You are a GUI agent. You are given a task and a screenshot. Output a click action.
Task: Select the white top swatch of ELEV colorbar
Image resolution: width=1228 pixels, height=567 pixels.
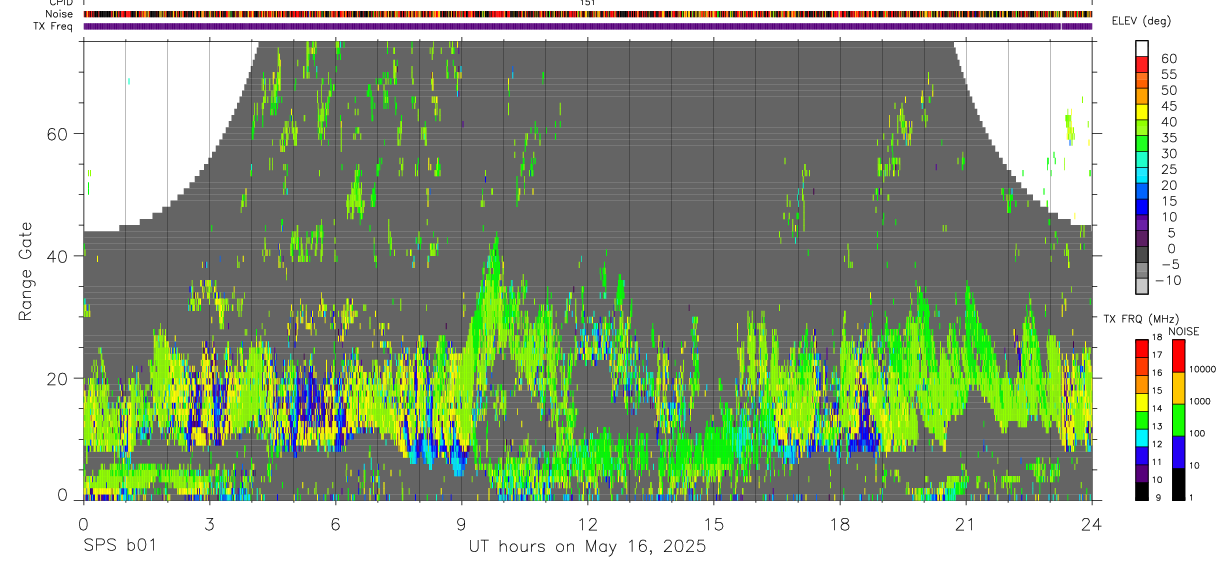tap(1142, 48)
